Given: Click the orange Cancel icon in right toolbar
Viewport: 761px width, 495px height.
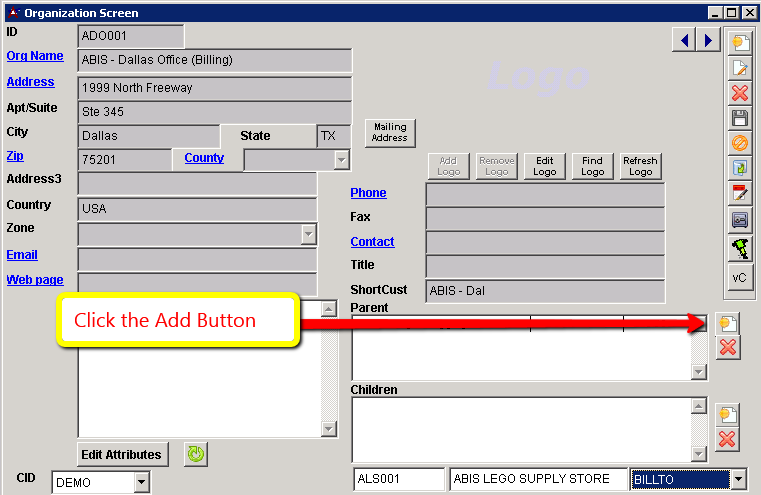Looking at the screenshot, I should 740,143.
